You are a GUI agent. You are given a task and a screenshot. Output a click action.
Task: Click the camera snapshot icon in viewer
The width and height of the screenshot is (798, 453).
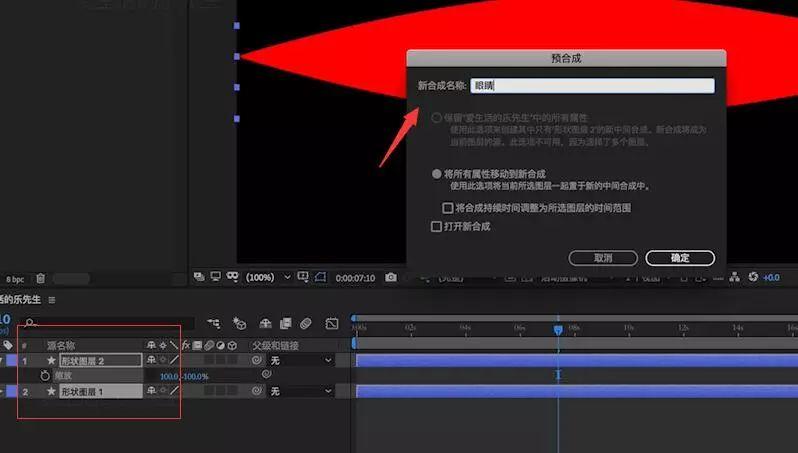pos(391,277)
